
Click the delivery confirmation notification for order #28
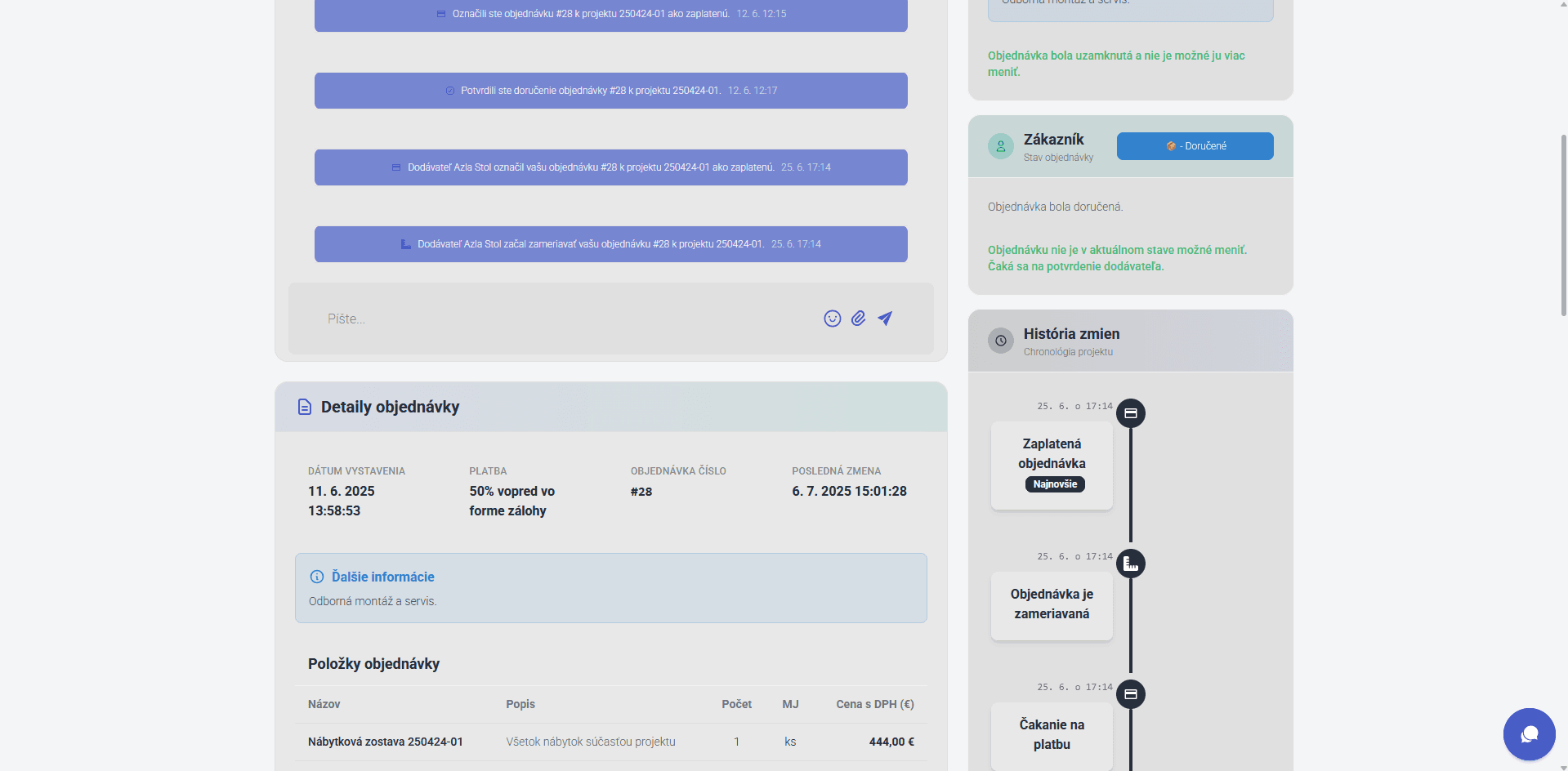tap(610, 91)
